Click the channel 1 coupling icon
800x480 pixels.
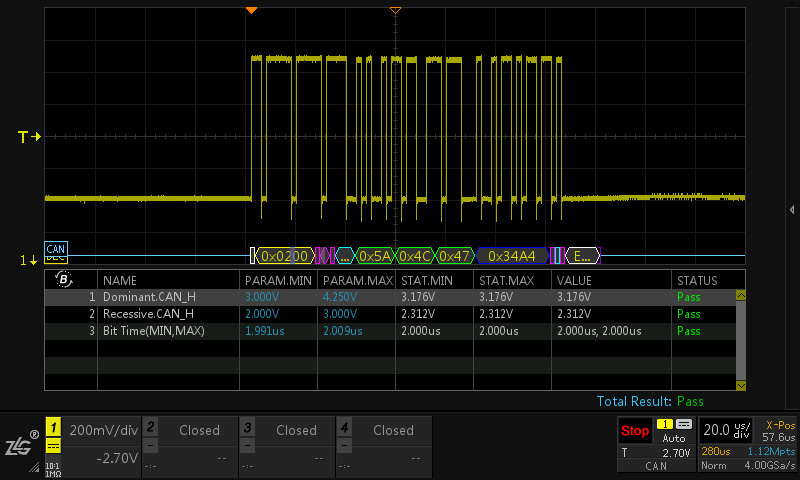pos(53,448)
